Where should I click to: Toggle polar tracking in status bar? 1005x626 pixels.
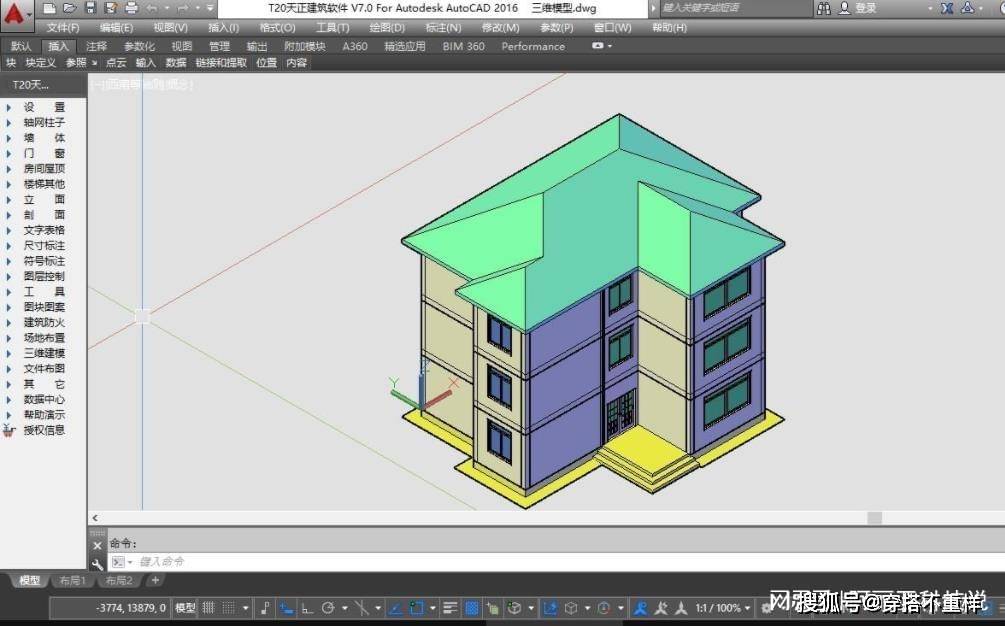328,608
